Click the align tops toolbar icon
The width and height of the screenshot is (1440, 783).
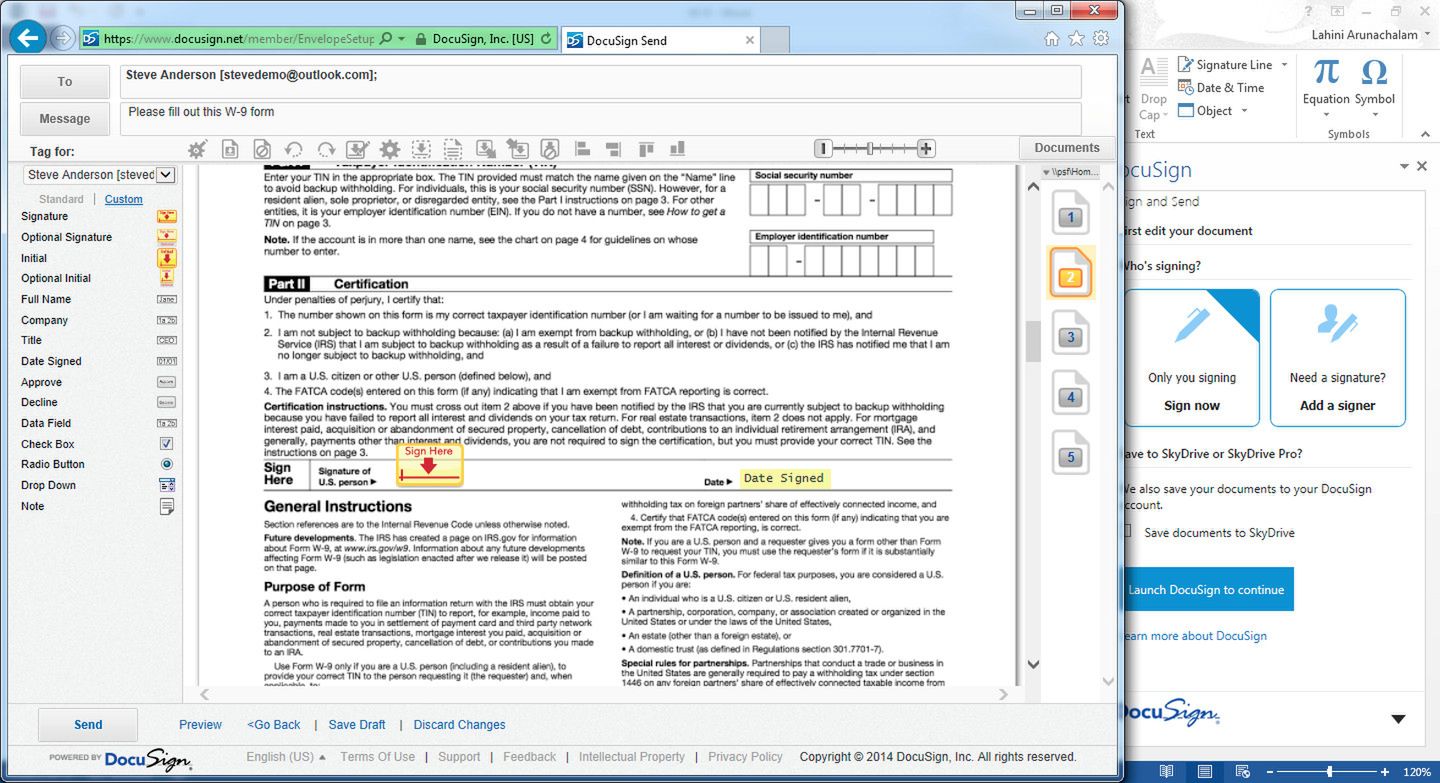click(x=646, y=149)
